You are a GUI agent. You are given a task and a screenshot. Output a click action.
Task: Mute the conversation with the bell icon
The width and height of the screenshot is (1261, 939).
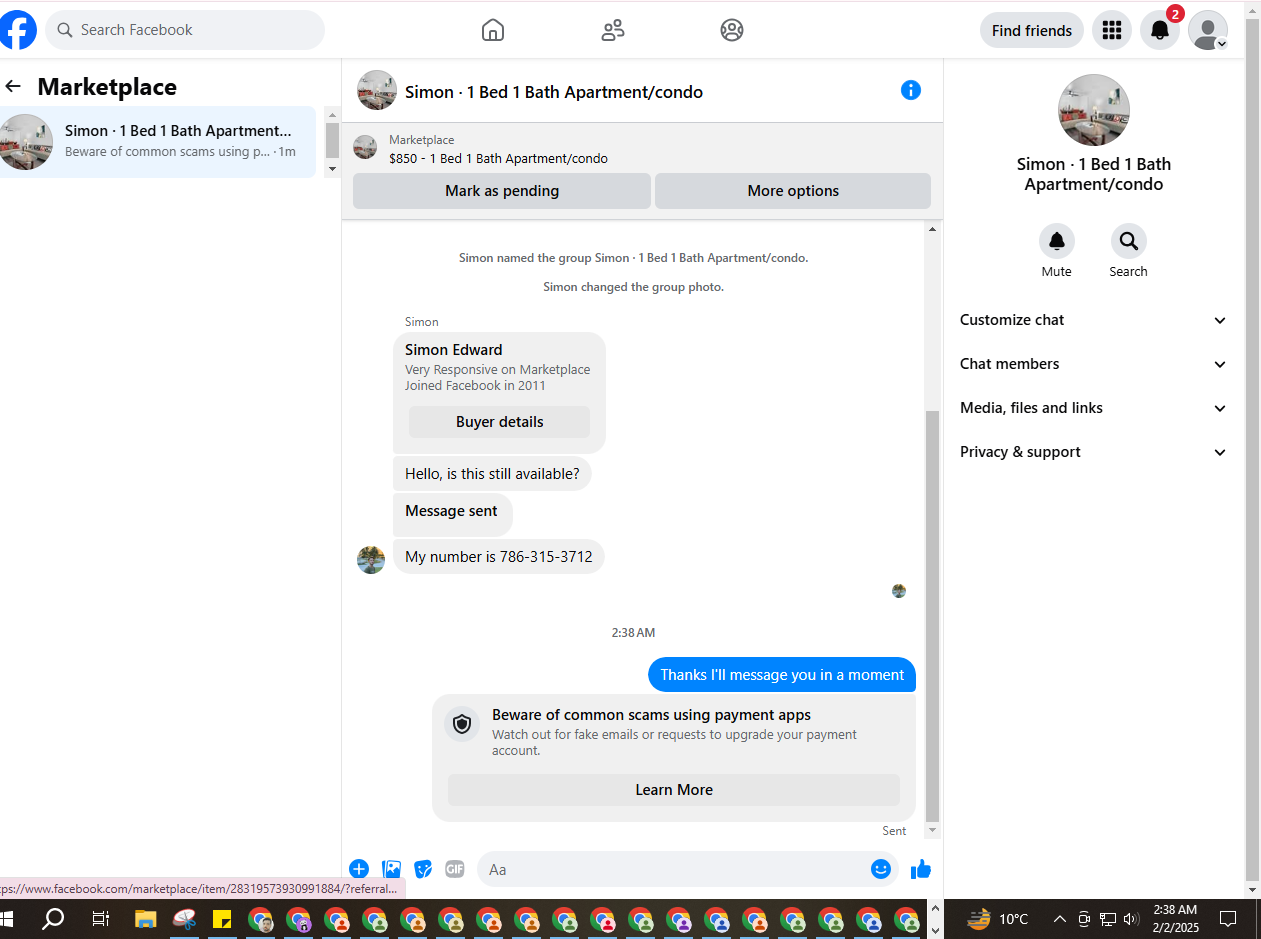(1057, 241)
